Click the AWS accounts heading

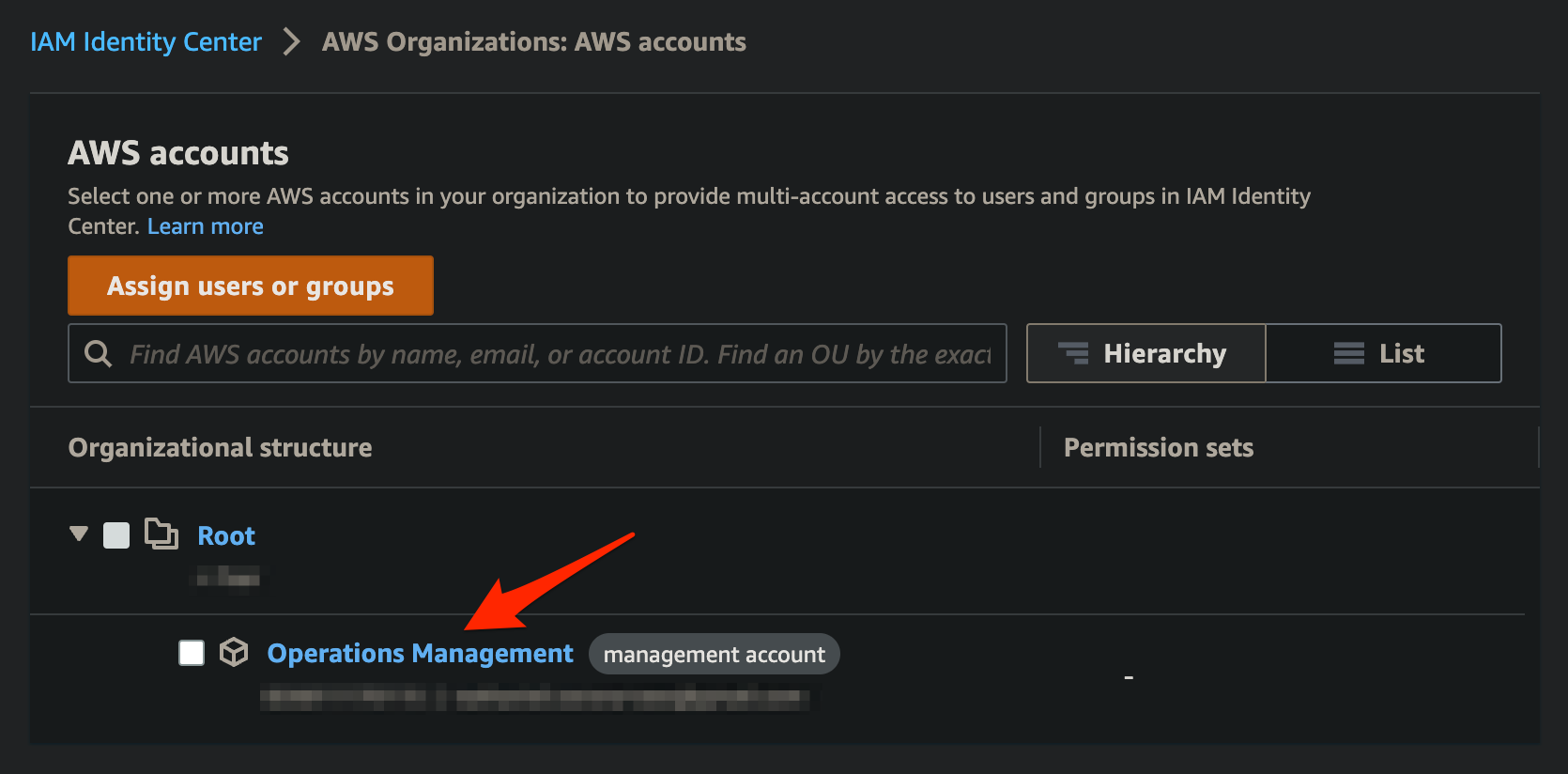[178, 153]
